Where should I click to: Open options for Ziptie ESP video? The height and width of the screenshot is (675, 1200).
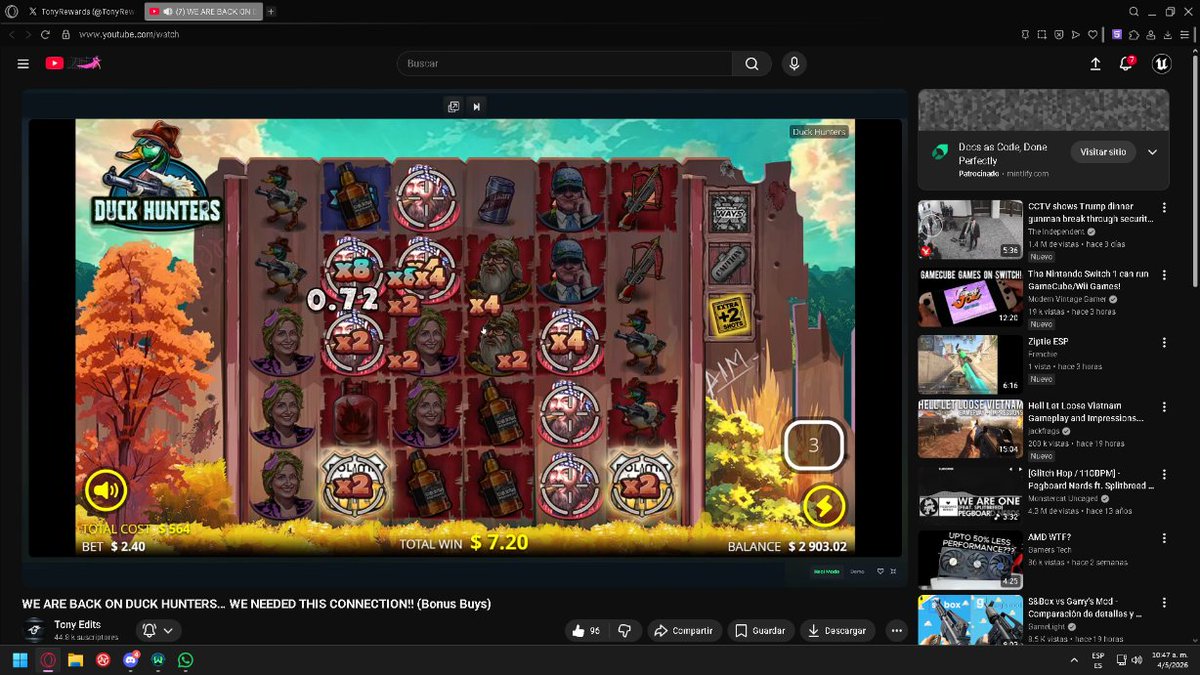1164,342
